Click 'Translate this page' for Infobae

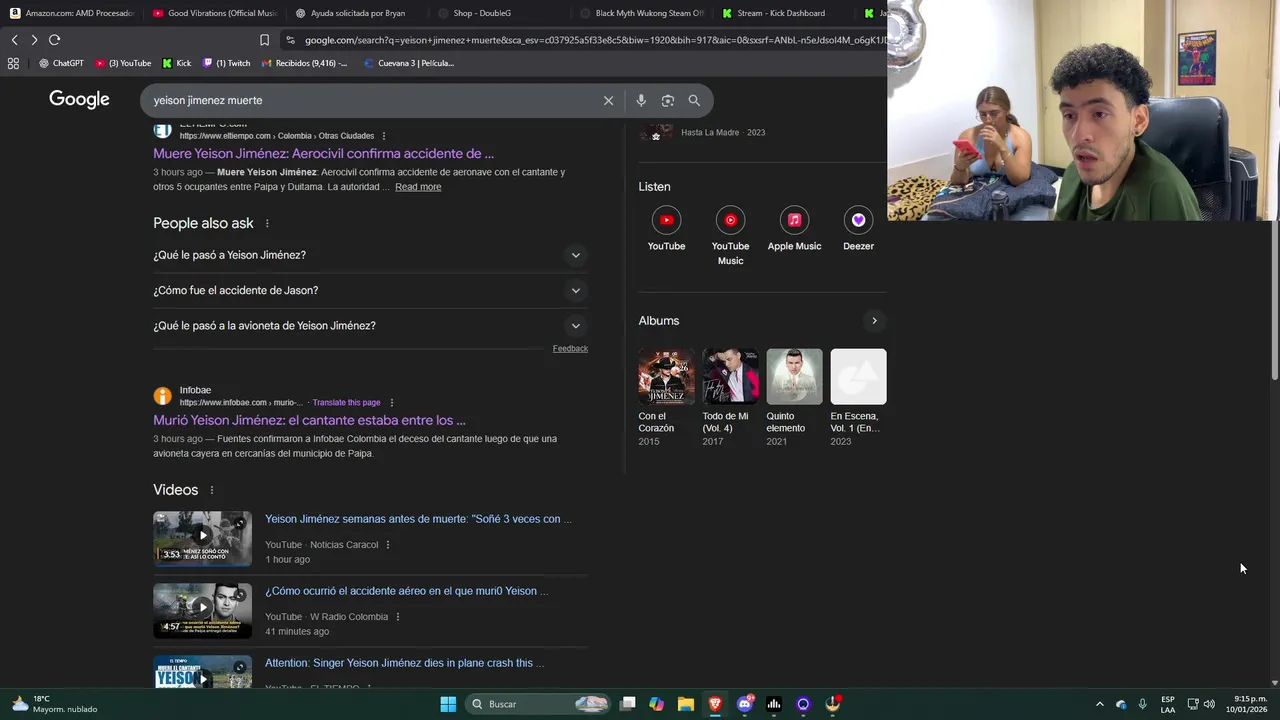tap(346, 402)
